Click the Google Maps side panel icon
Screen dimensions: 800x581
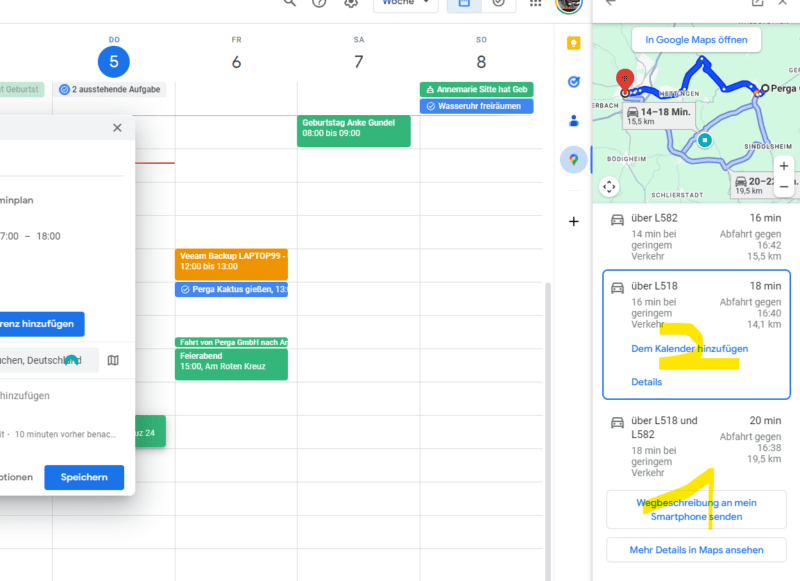coord(574,160)
